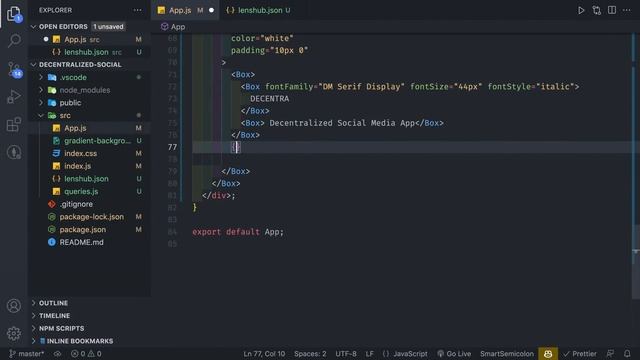
Task: Open the Explorer view icon
Action: click(14, 13)
